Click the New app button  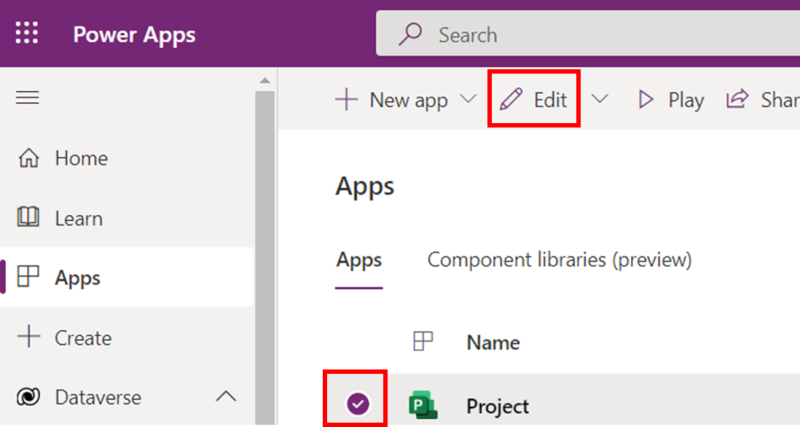pyautogui.click(x=391, y=99)
